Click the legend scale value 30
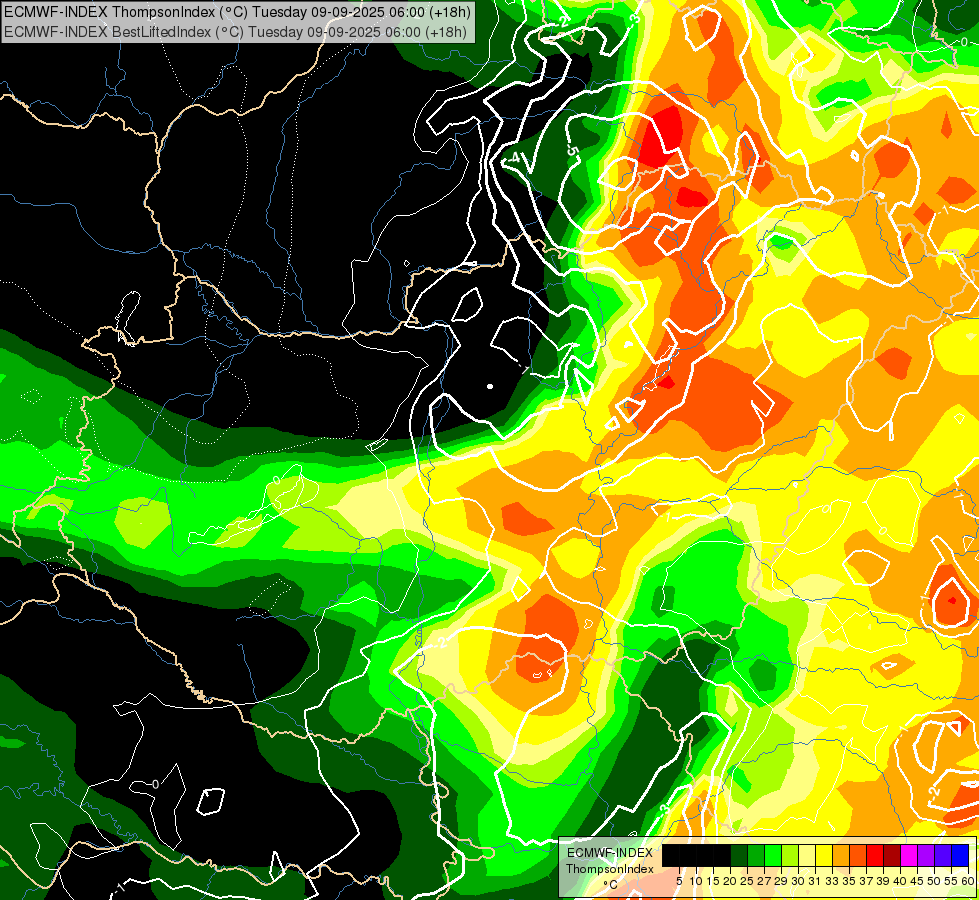 click(799, 881)
